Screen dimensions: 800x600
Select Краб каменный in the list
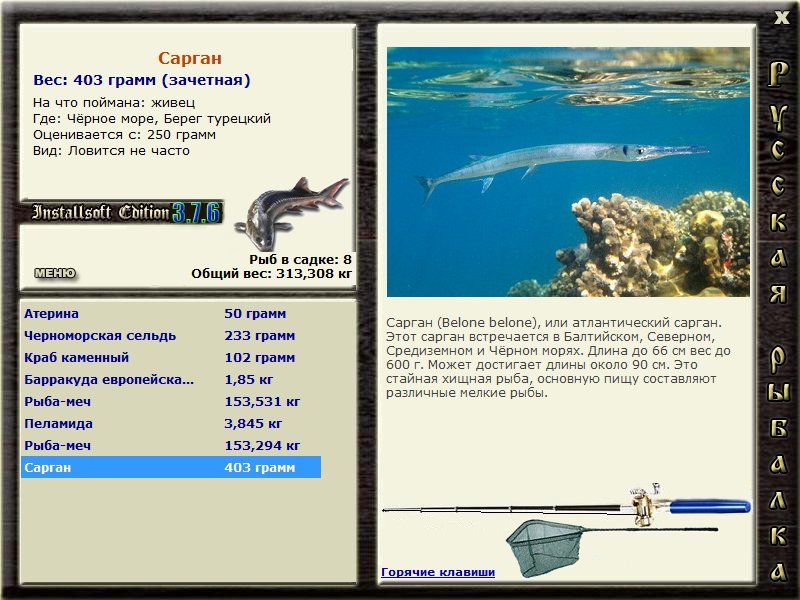pos(171,357)
